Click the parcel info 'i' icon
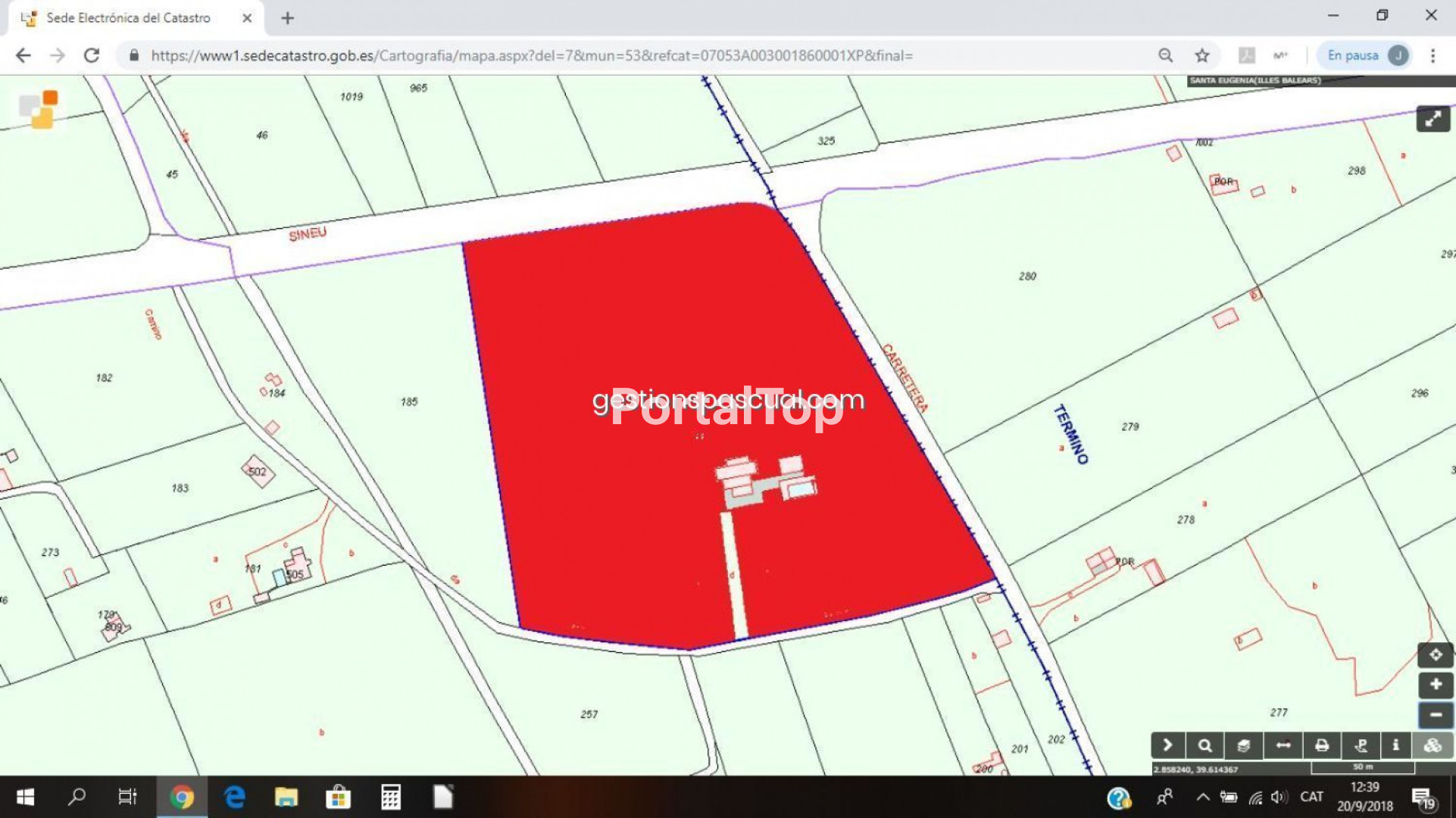Viewport: 1456px width, 818px height. pos(1395,746)
